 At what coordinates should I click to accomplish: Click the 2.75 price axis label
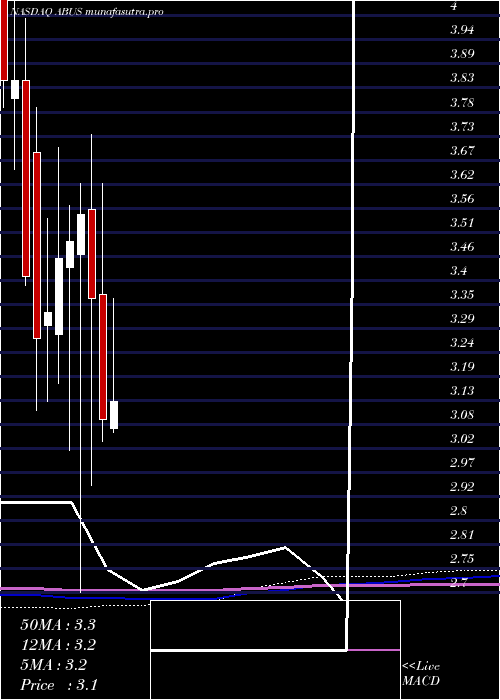[x=462, y=559]
